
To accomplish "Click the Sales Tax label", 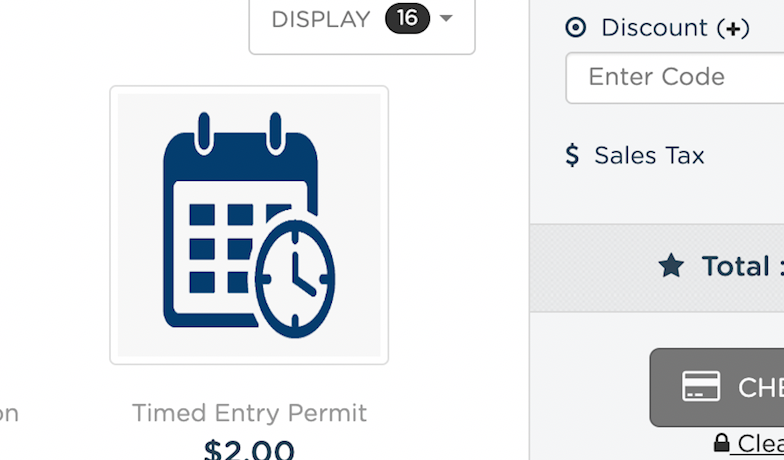I will tap(649, 155).
